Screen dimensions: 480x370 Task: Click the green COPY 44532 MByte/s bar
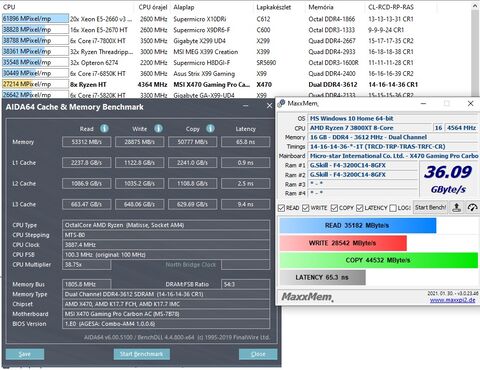pos(378,260)
